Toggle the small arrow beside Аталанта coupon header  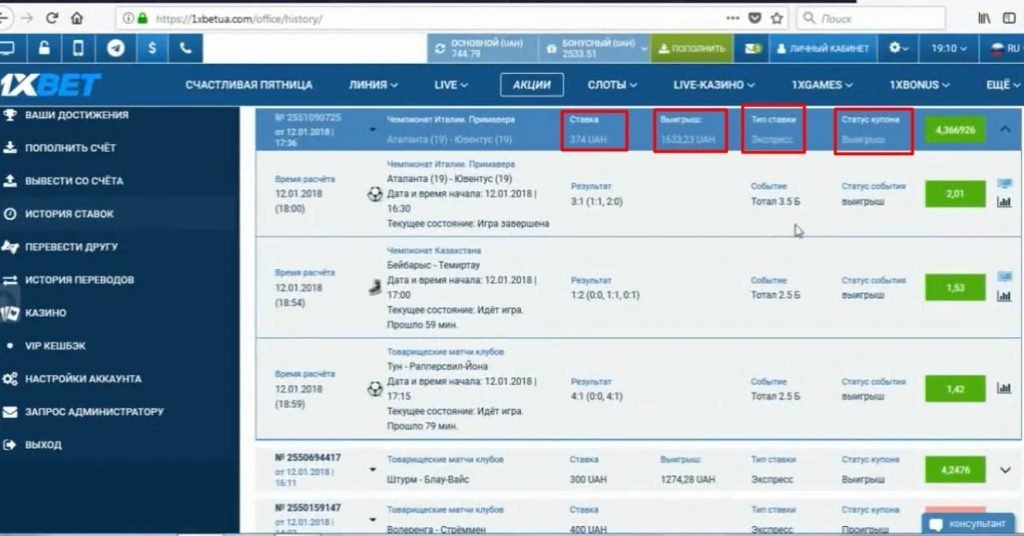pos(372,129)
